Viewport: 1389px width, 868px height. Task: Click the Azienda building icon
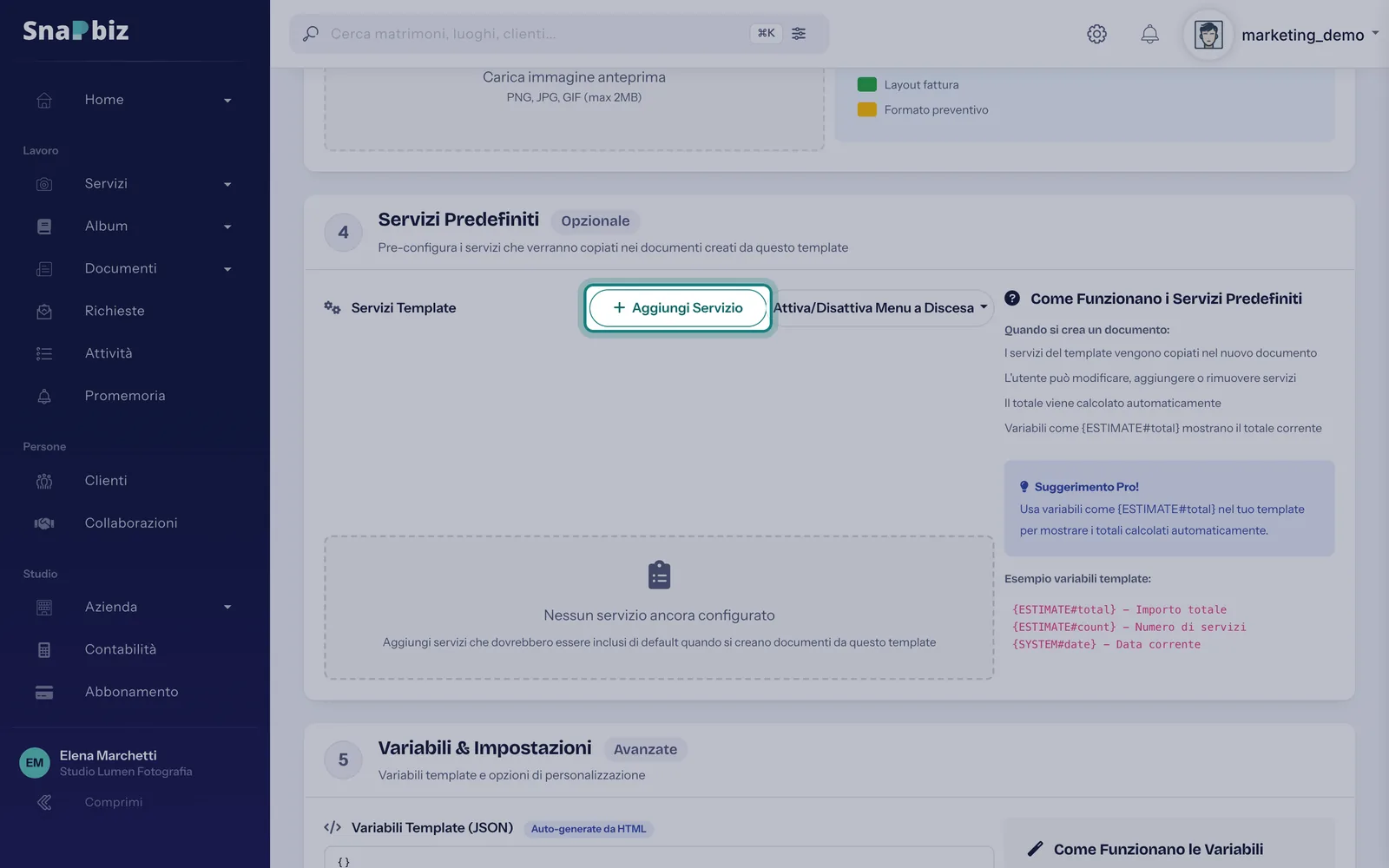tap(44, 608)
